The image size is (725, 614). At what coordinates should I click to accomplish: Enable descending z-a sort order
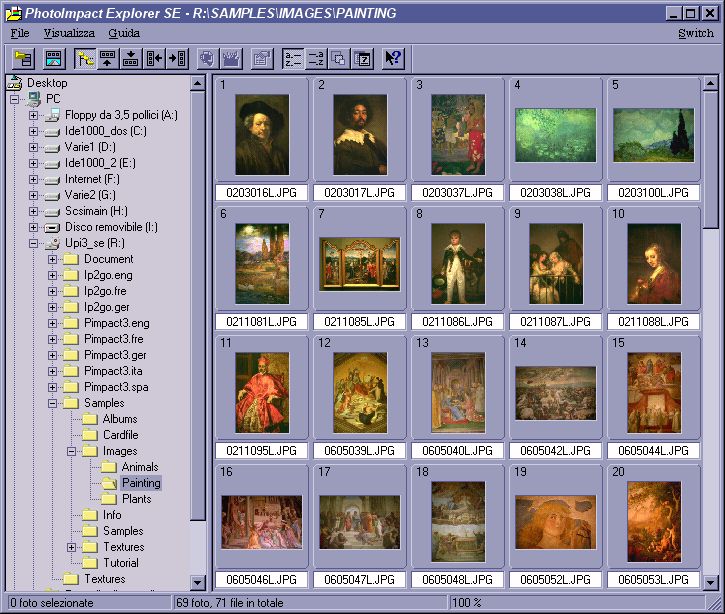coord(316,58)
